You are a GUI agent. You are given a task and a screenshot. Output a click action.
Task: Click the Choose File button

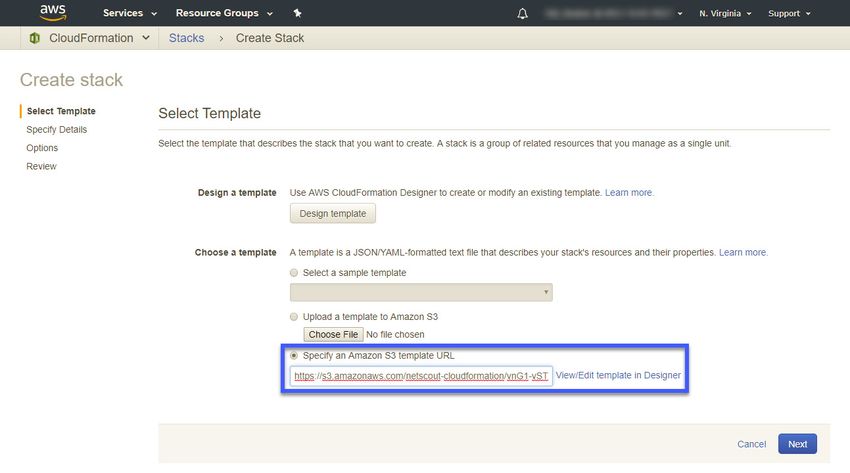point(333,334)
